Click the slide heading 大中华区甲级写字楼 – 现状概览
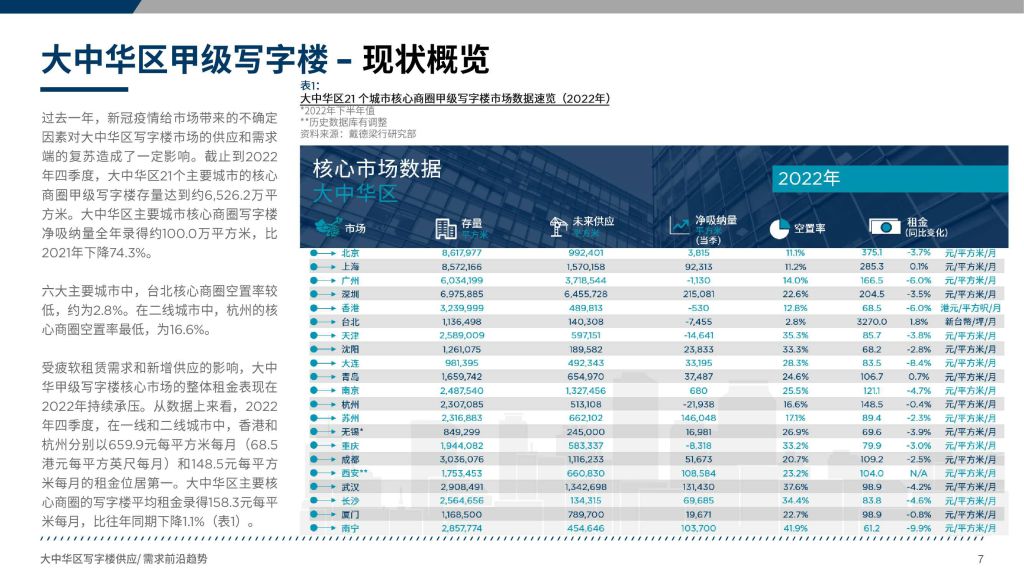Screen dimensions: 1024x576 [x=264, y=59]
